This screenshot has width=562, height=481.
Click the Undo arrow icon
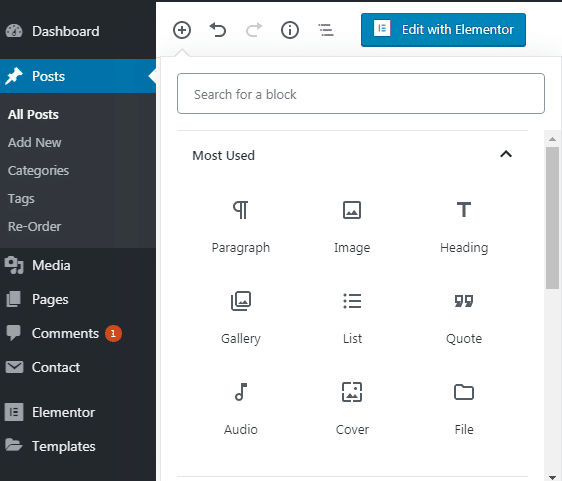(218, 30)
